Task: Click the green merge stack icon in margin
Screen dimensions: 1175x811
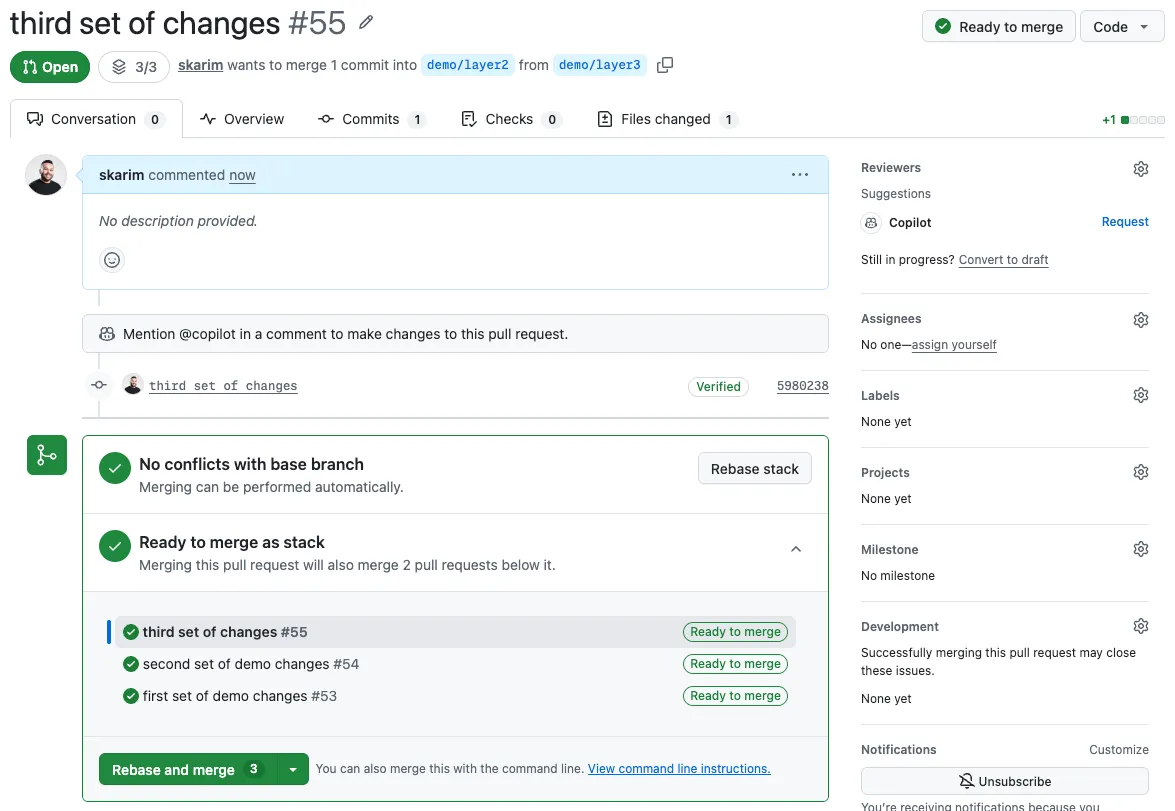Action: [x=46, y=455]
